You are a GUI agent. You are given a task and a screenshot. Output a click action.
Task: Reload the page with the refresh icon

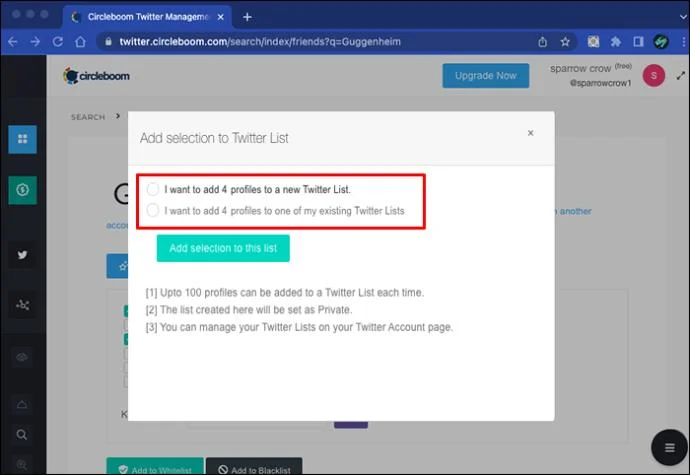(x=58, y=42)
